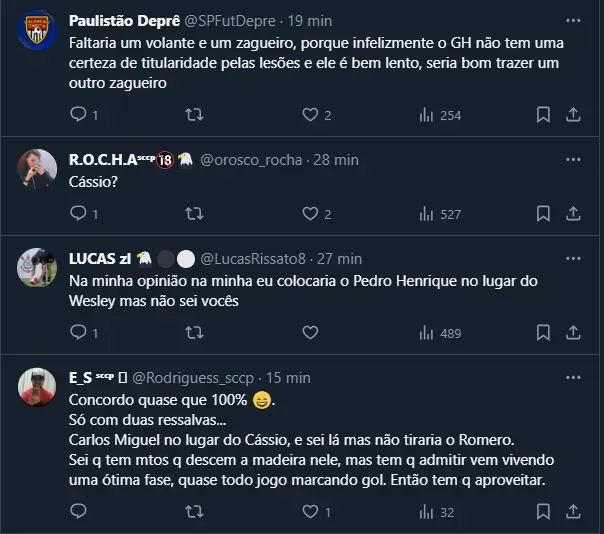Retweet LUCAS zl's Pedro Henrique tweet

coord(195,333)
